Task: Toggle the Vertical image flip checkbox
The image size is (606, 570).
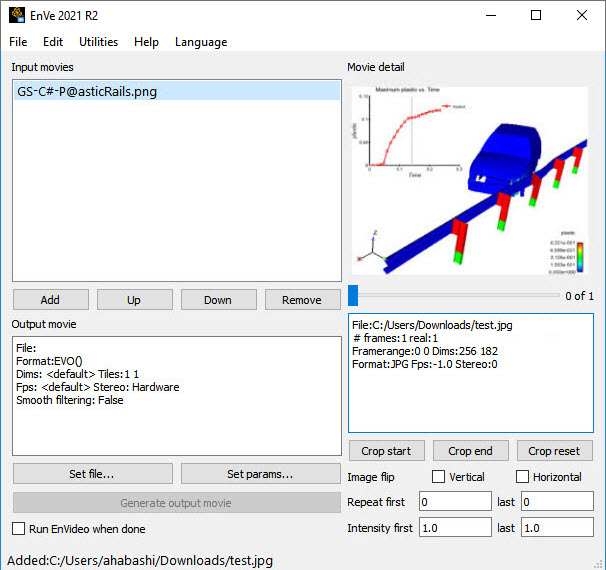Action: coord(438,476)
